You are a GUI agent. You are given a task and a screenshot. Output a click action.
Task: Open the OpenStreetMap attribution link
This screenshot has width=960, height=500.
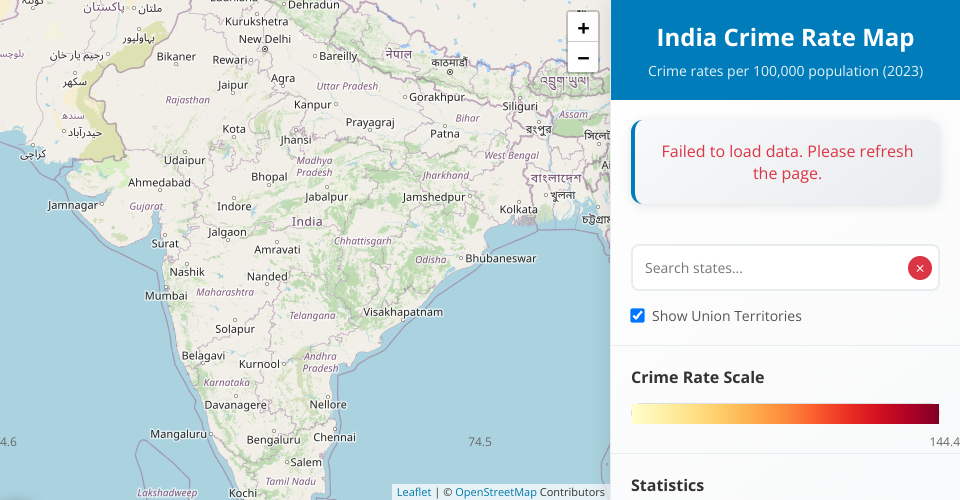(x=496, y=492)
